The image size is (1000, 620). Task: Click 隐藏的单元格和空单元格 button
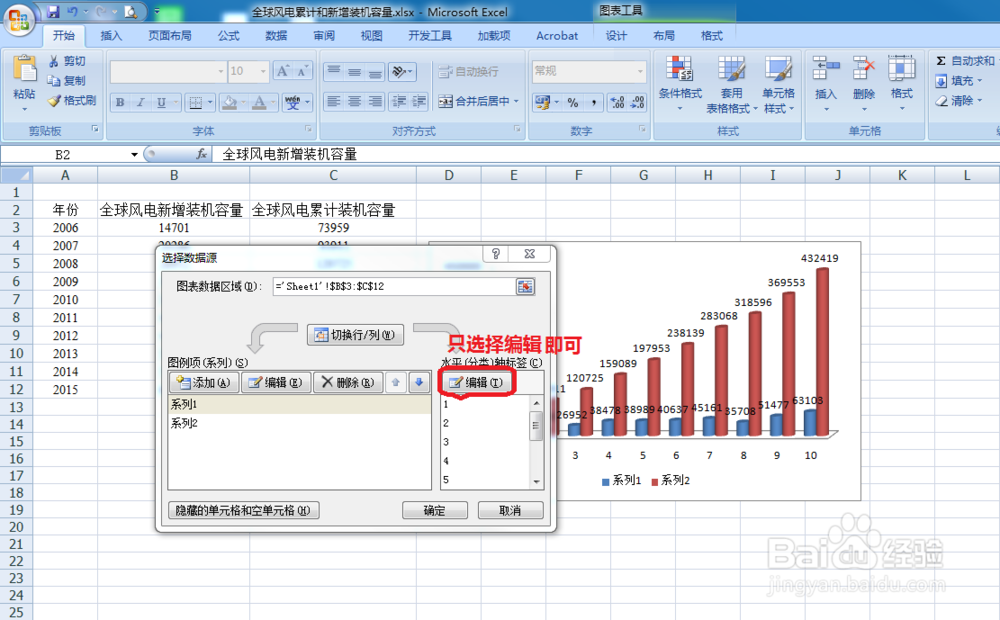[x=243, y=511]
